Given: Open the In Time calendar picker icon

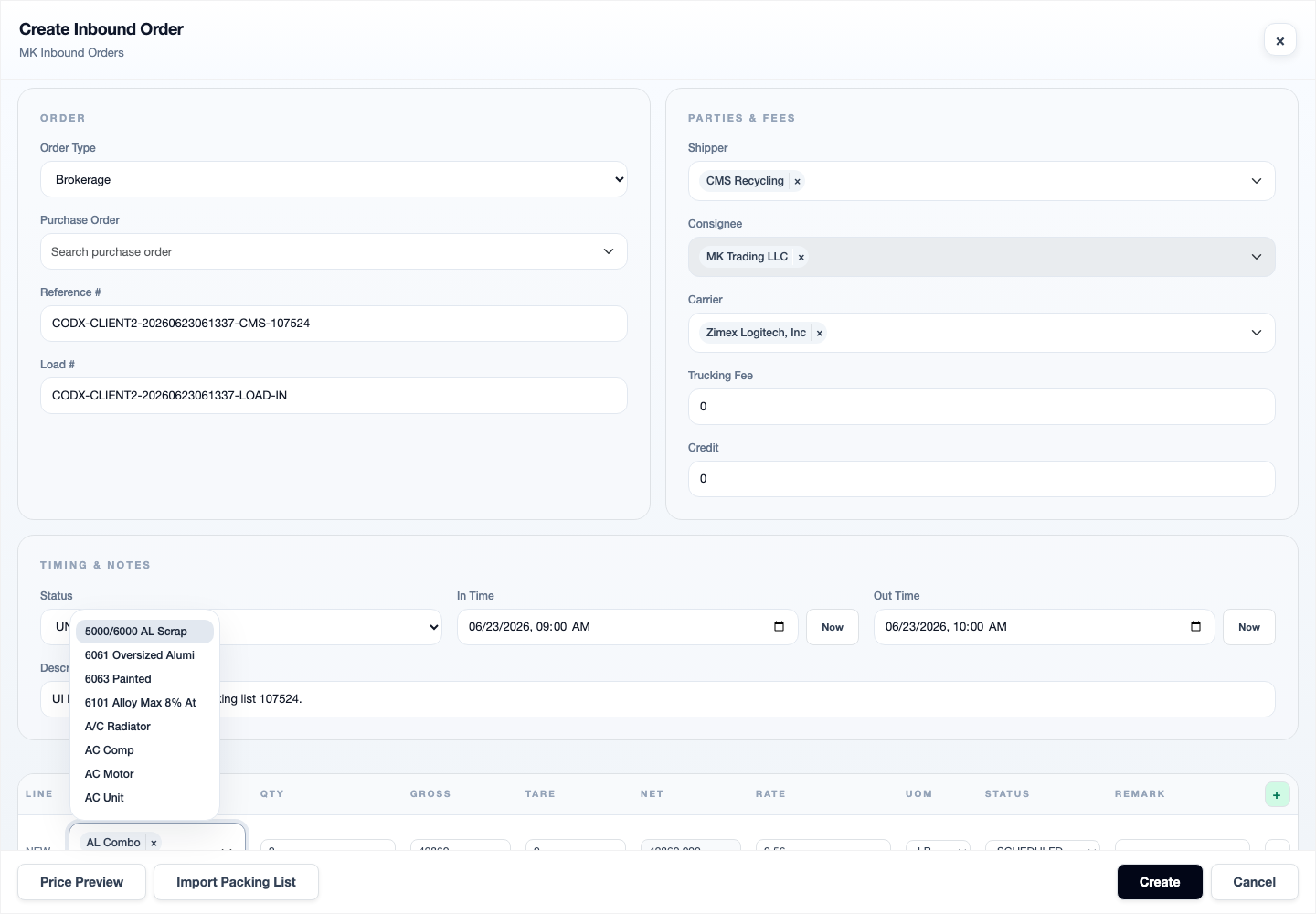Looking at the screenshot, I should pos(780,626).
